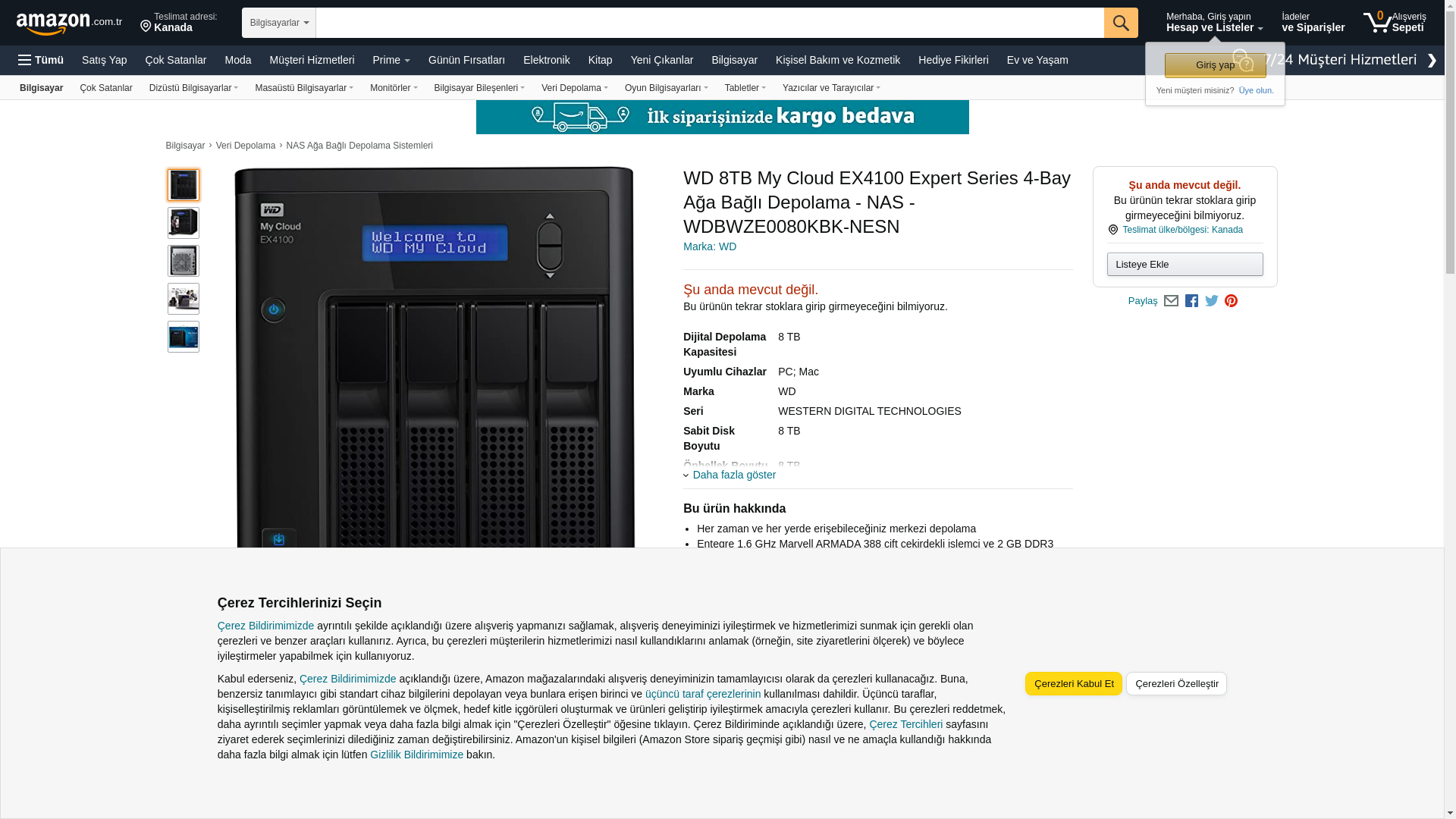Click in the search text field
The height and width of the screenshot is (819, 1456).
pos(709,23)
